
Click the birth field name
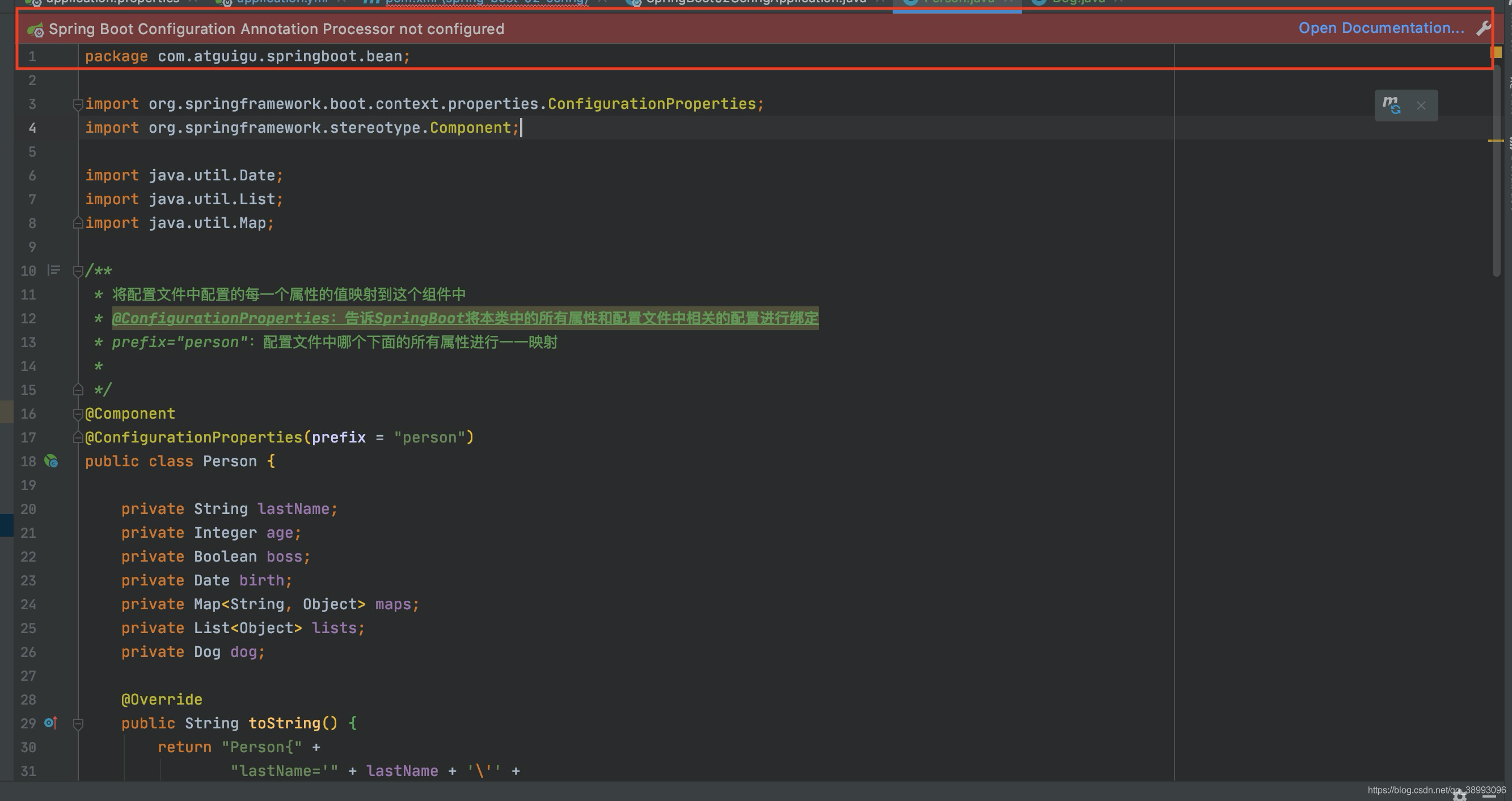point(261,580)
